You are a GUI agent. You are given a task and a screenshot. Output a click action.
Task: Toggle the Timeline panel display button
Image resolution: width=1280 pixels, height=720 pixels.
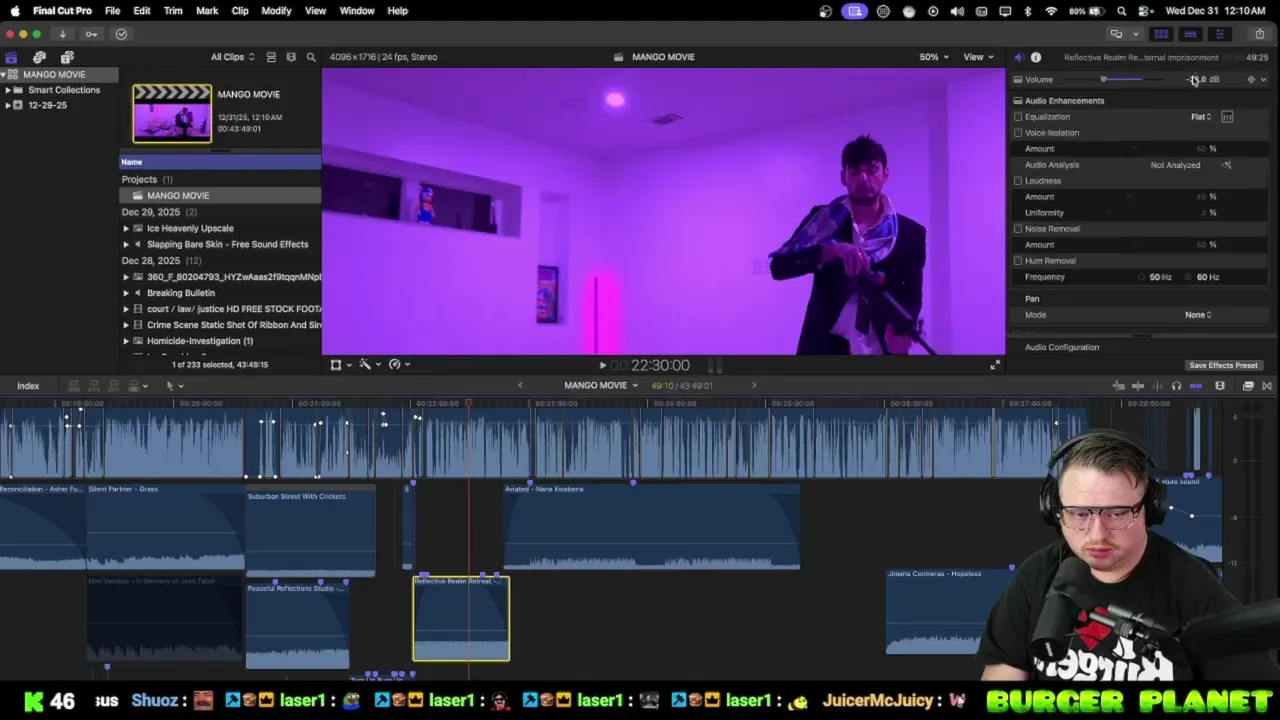point(1190,34)
